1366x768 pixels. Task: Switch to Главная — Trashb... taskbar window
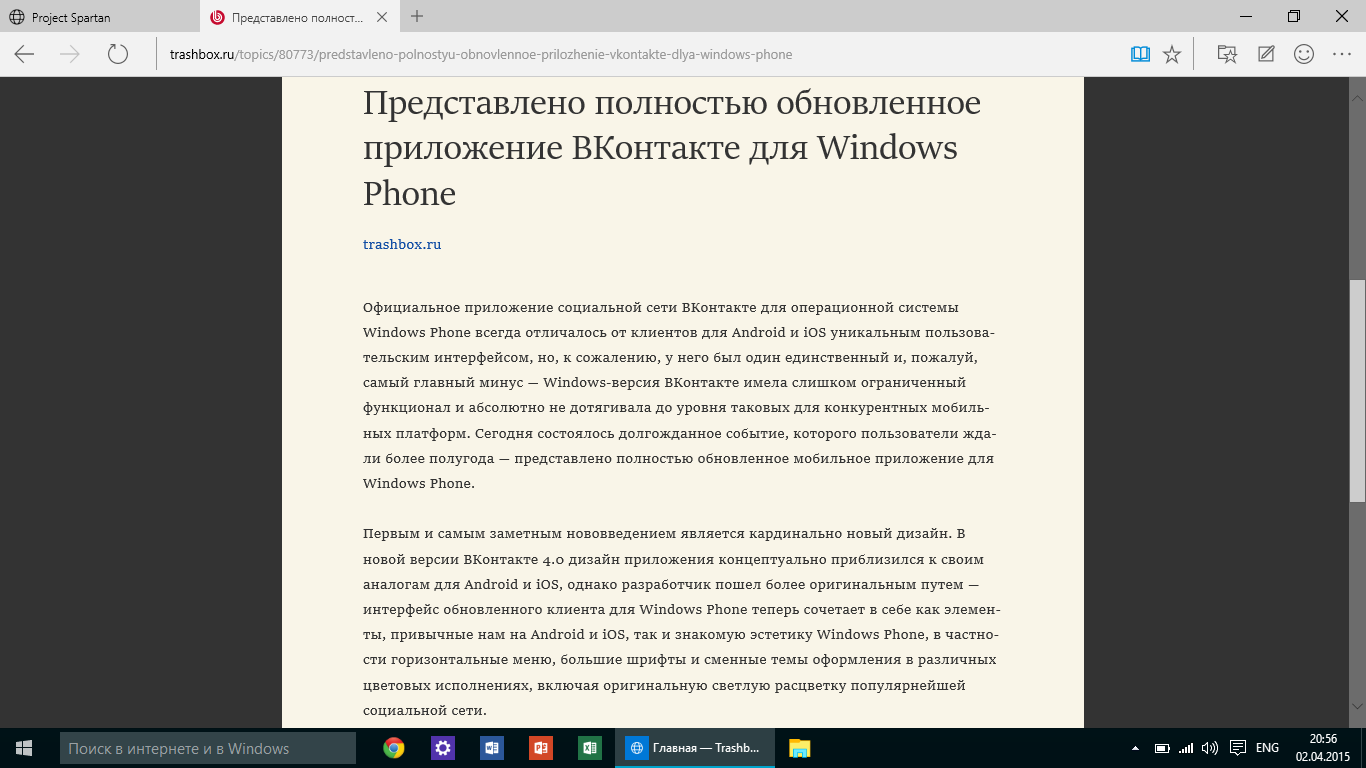pos(693,748)
